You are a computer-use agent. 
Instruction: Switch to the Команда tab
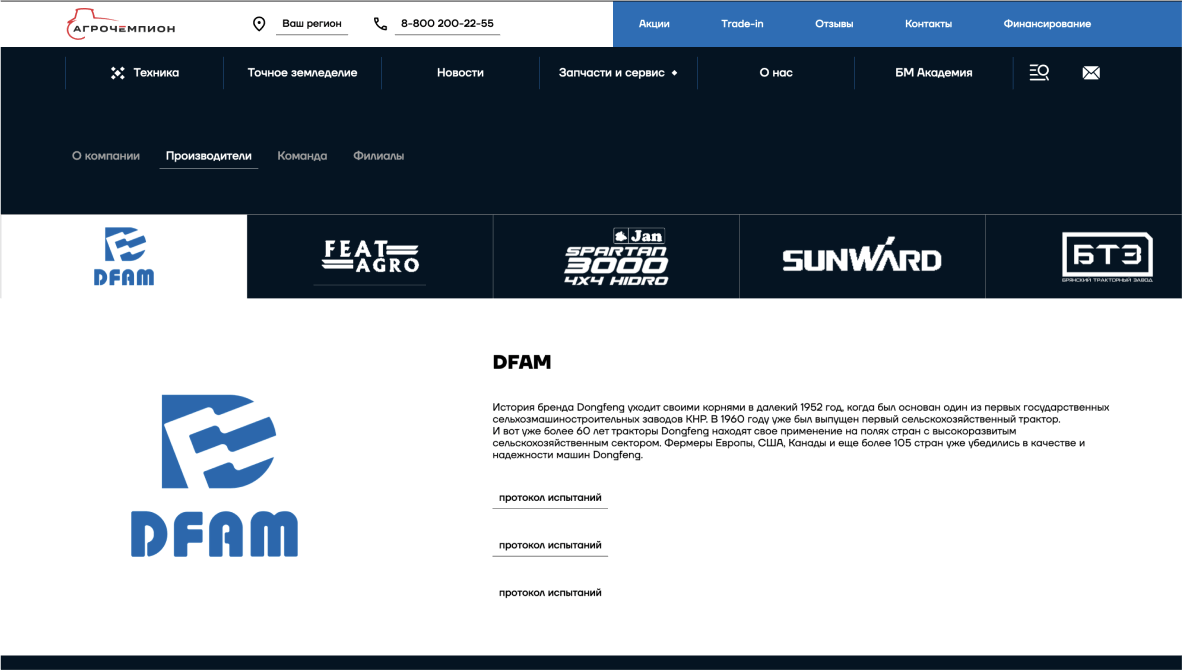click(302, 156)
